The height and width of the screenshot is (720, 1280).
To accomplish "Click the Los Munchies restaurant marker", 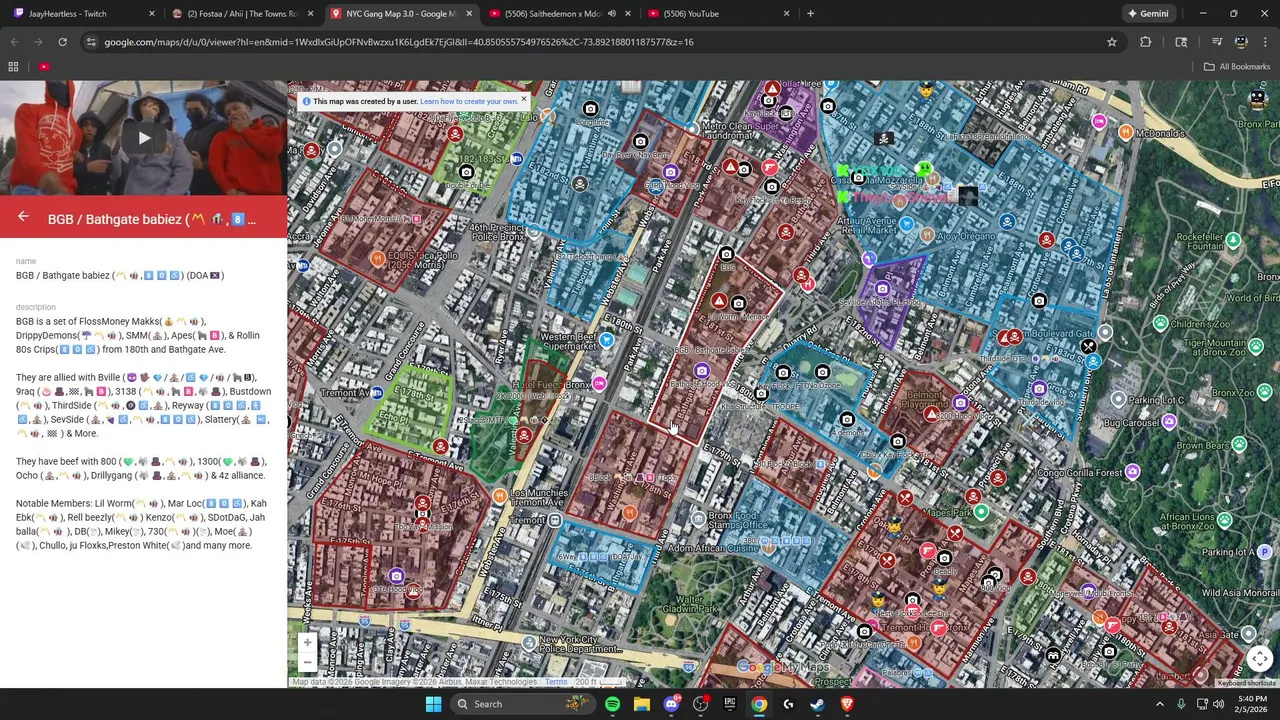I will [499, 495].
